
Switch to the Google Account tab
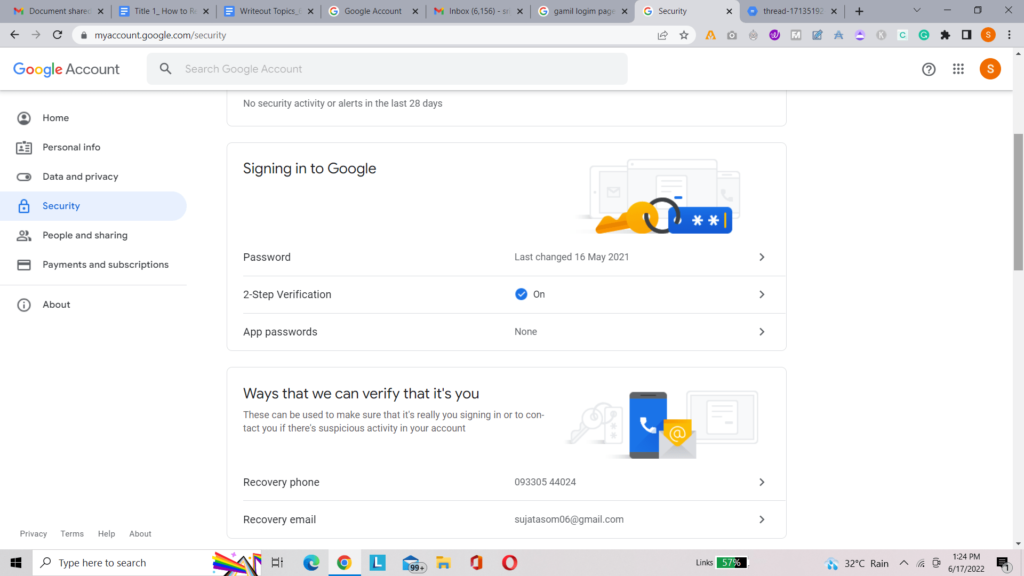coord(372,11)
